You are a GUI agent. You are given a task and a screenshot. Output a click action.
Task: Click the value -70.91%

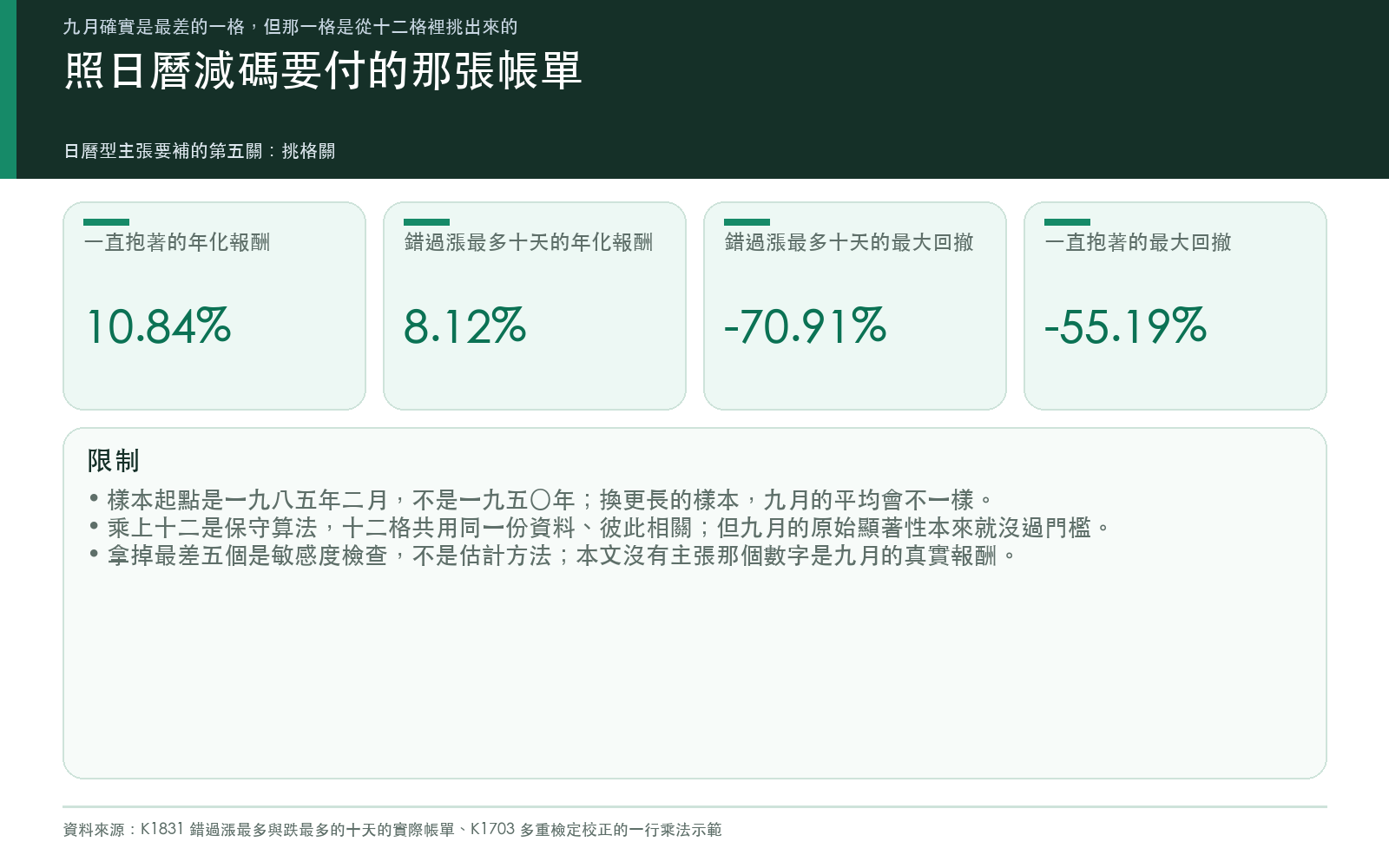click(x=806, y=326)
